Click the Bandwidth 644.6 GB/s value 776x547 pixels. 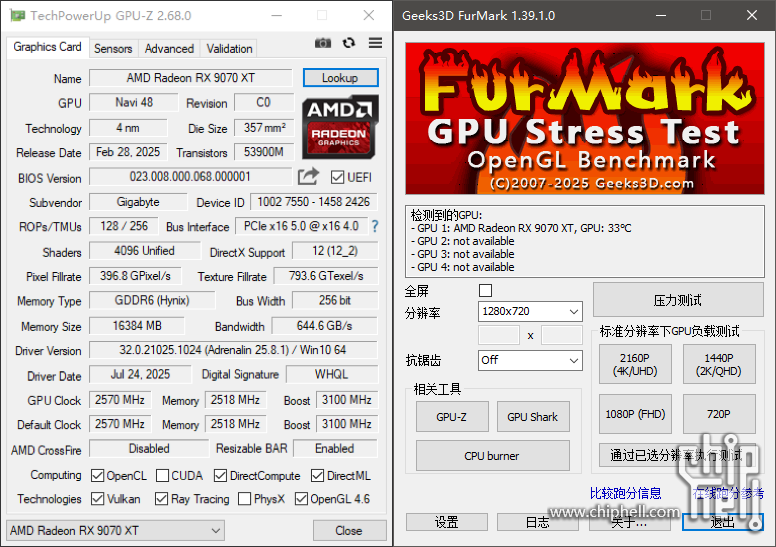325,326
